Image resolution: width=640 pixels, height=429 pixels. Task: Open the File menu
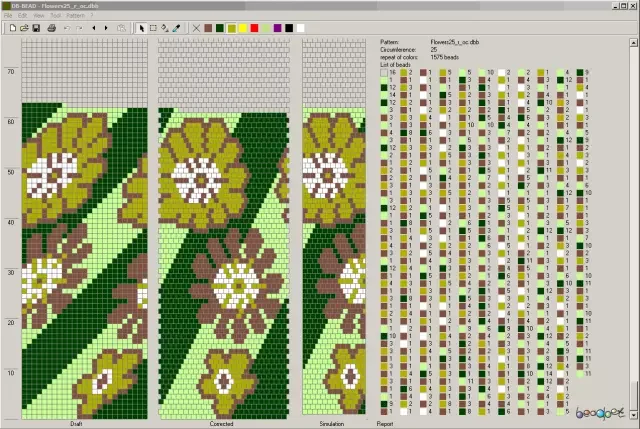pos(8,16)
